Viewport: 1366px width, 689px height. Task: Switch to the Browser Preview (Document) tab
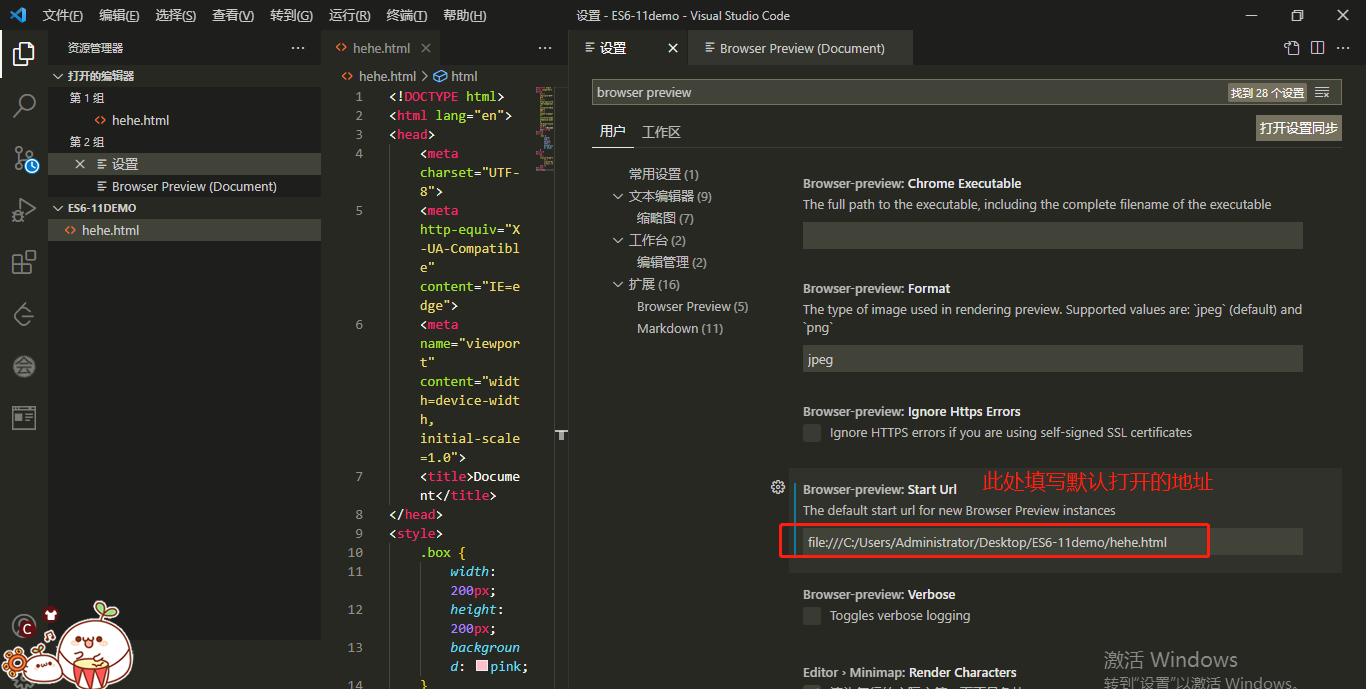coord(800,47)
